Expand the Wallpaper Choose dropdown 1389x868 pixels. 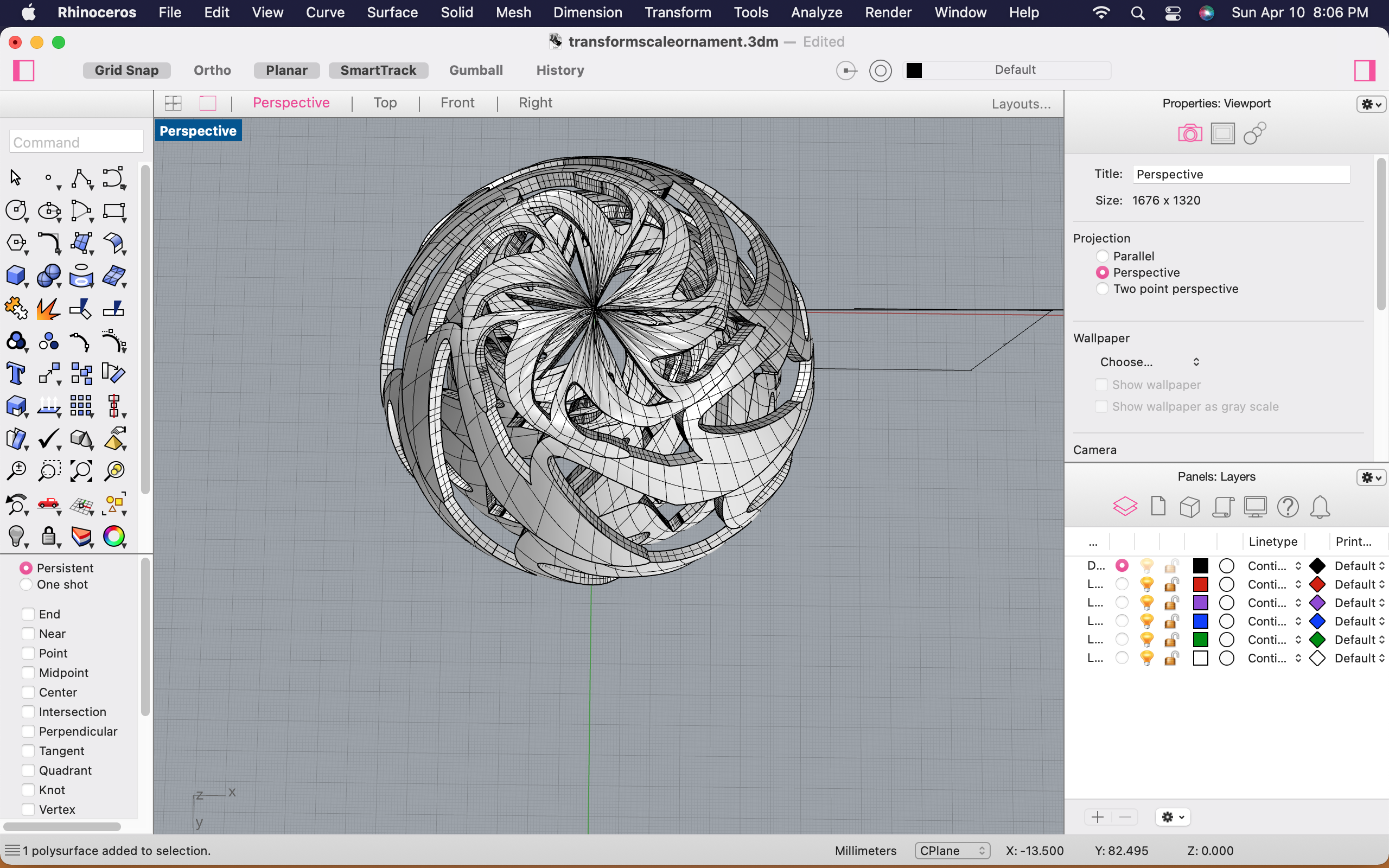coord(1148,361)
